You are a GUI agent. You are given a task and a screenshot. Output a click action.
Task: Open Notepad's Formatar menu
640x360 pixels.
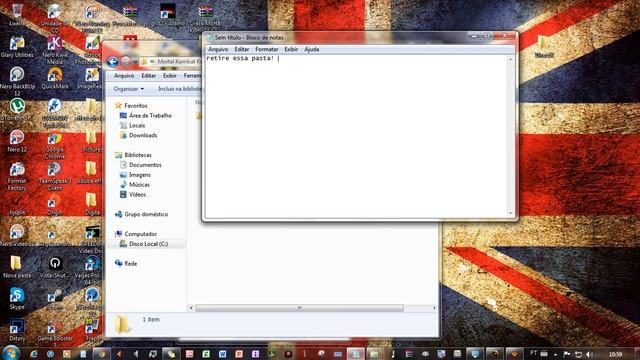pyautogui.click(x=267, y=49)
